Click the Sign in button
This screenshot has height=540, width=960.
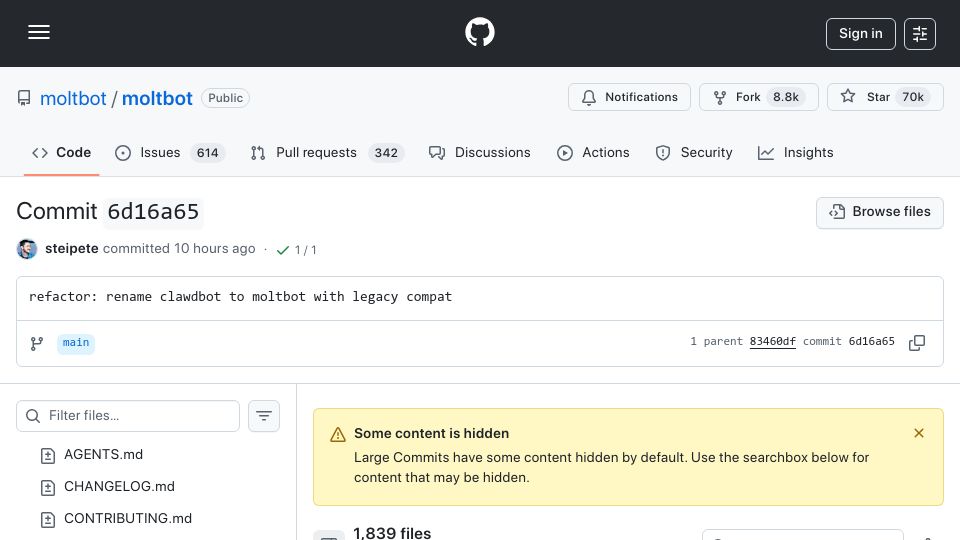(x=860, y=34)
